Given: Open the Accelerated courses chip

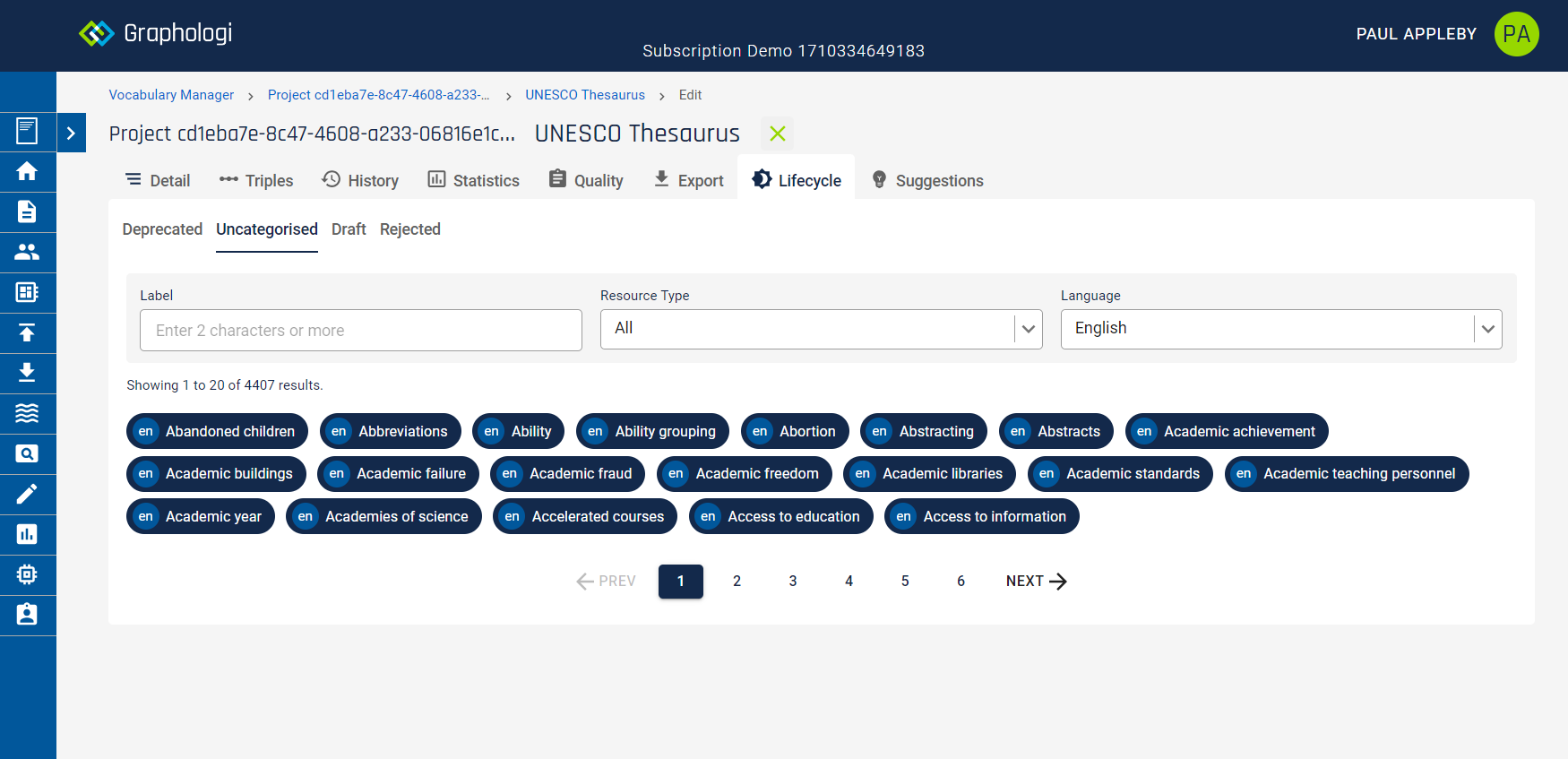Looking at the screenshot, I should [x=585, y=516].
